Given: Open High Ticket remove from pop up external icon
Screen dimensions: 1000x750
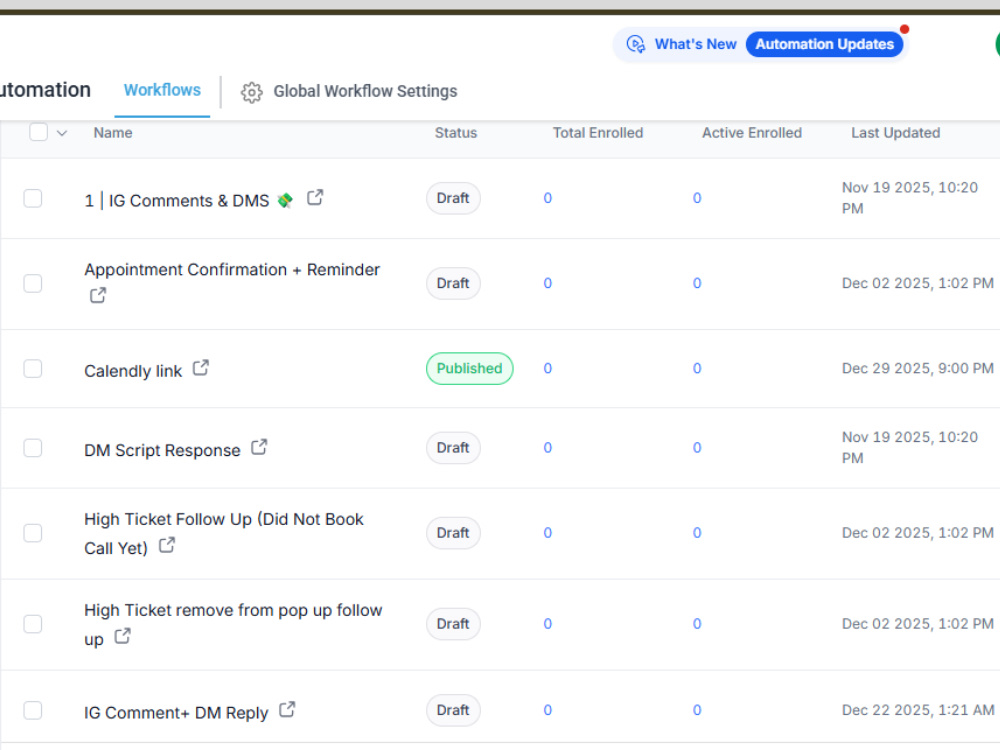Looking at the screenshot, I should (x=122, y=636).
